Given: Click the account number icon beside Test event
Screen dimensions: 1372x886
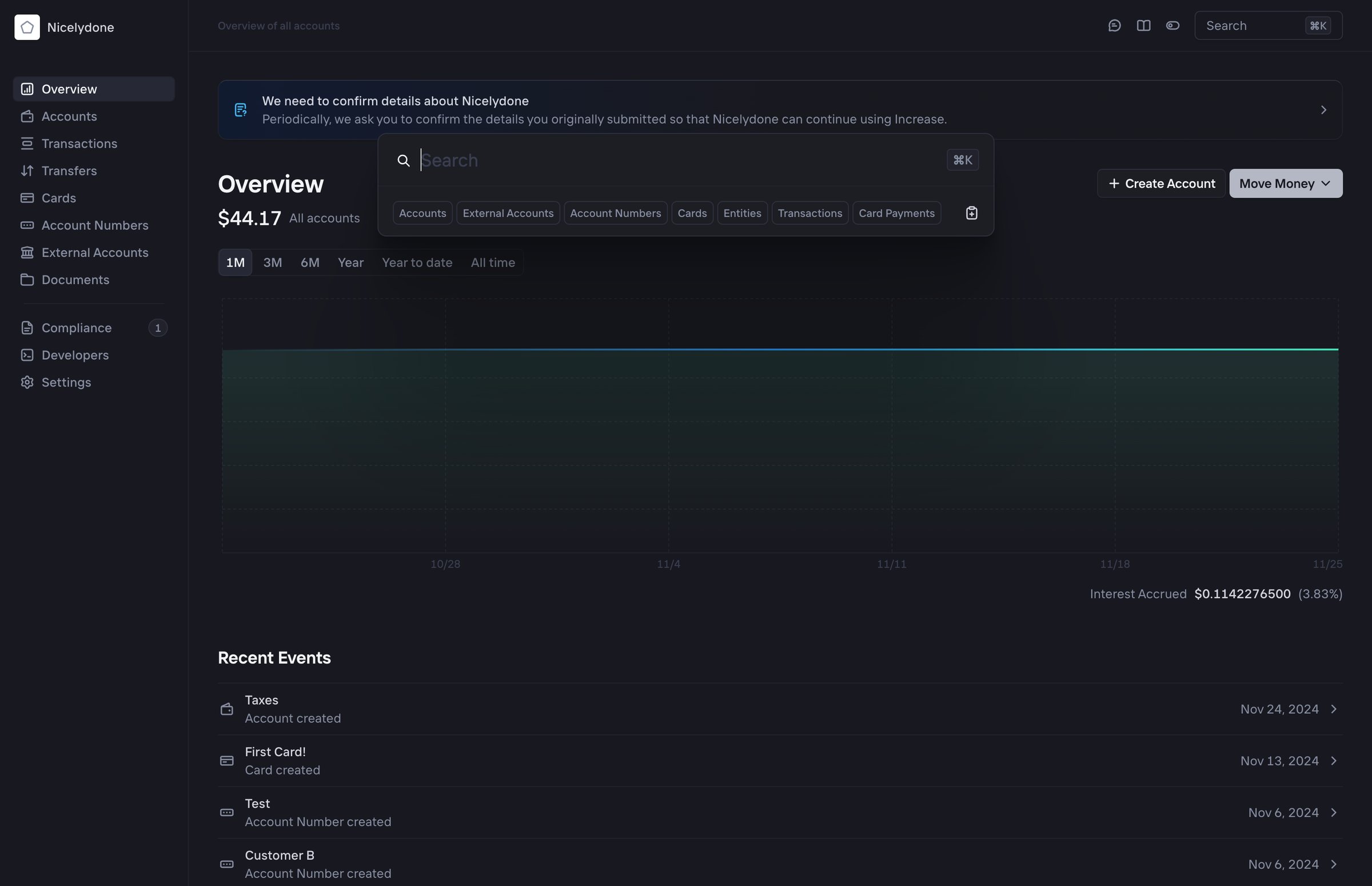Looking at the screenshot, I should tap(226, 812).
